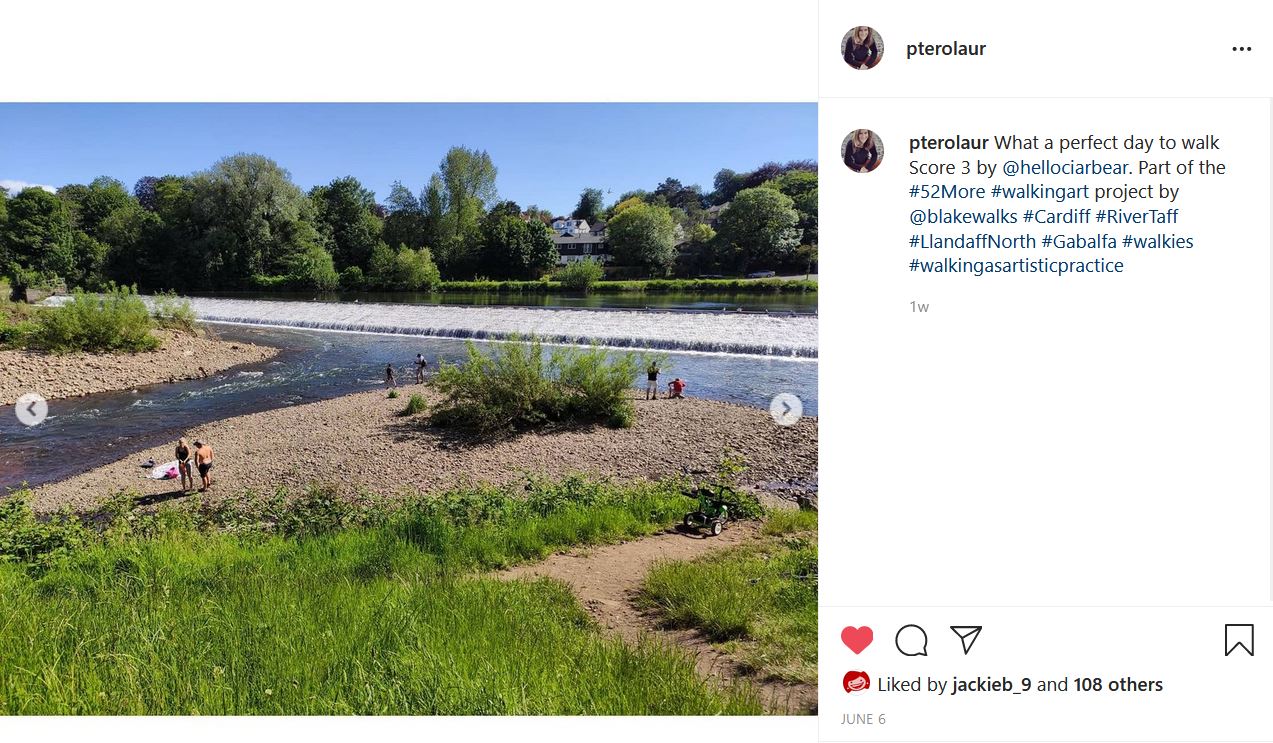Screen dimensions: 1273x743
Task: Share the post via the paper plane icon
Action: pyautogui.click(x=965, y=640)
